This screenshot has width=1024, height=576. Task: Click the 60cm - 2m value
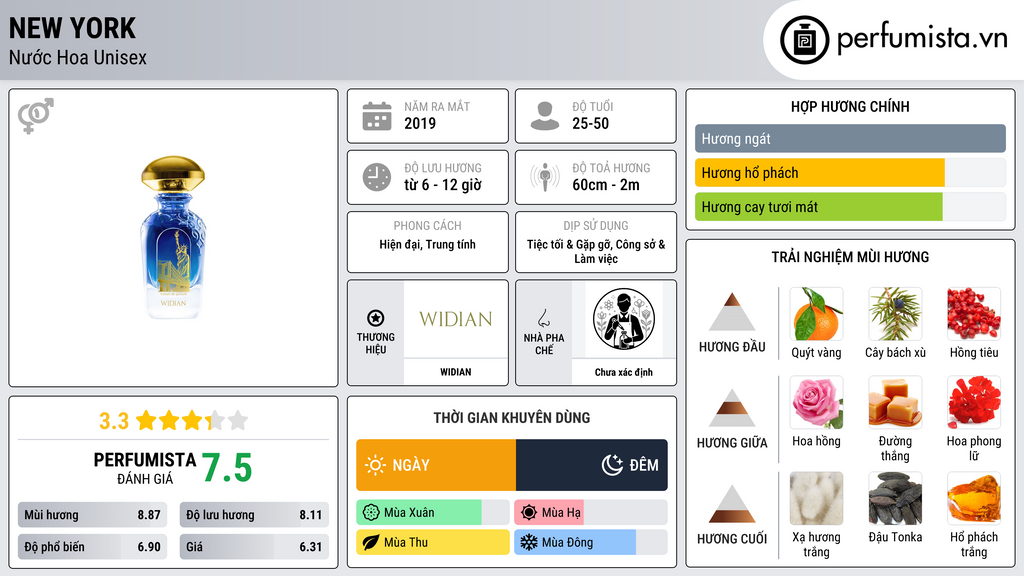(x=606, y=185)
